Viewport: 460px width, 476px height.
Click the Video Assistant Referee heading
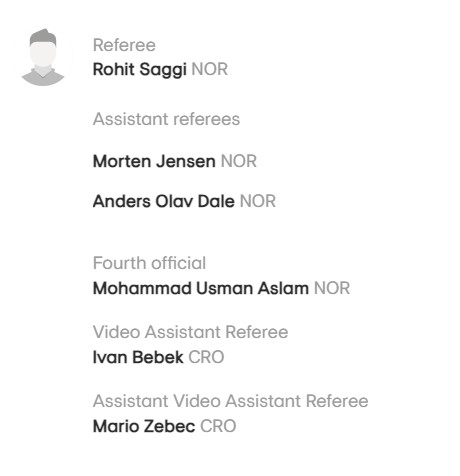pos(190,332)
